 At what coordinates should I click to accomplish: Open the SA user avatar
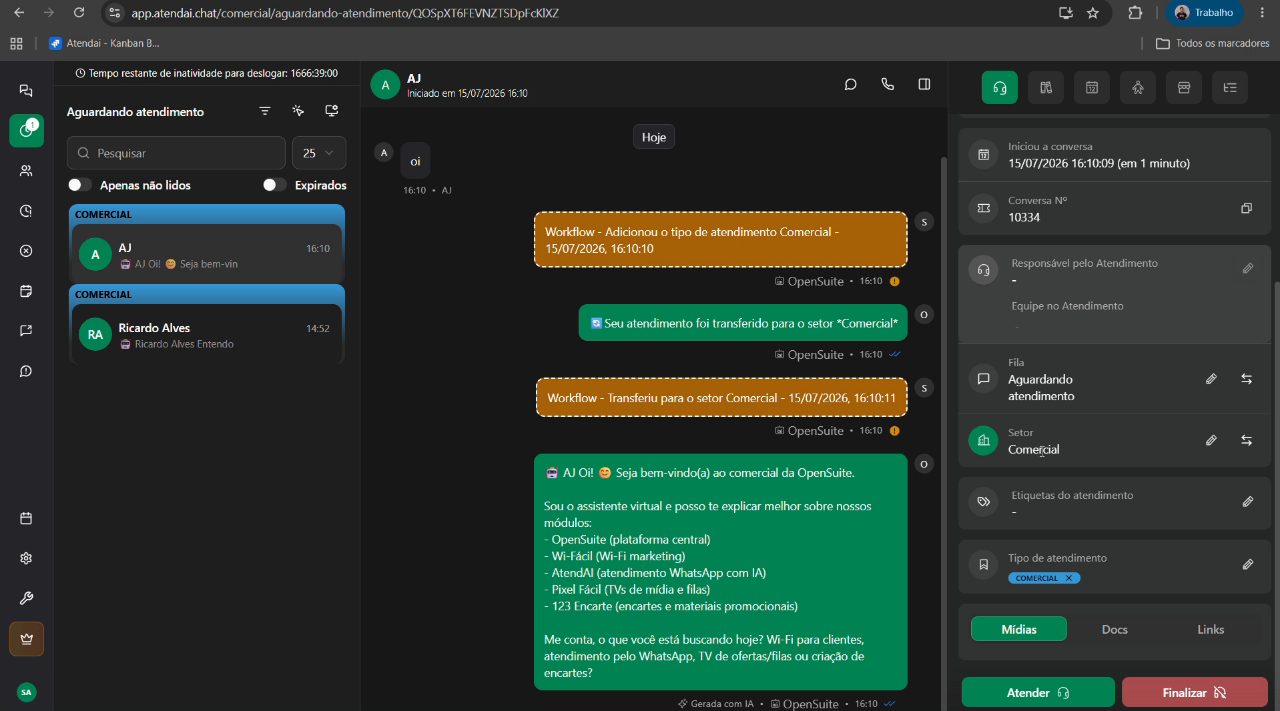pos(26,692)
